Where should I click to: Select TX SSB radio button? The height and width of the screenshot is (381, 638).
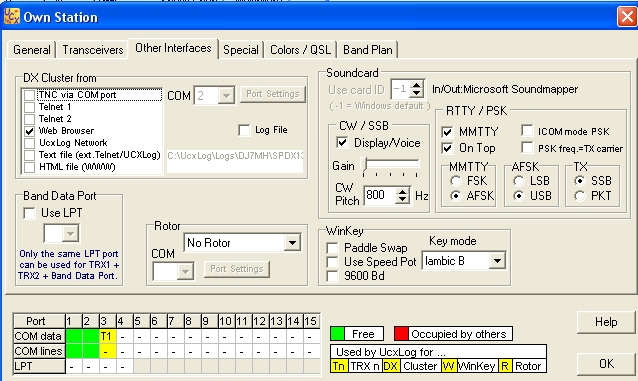pos(580,181)
